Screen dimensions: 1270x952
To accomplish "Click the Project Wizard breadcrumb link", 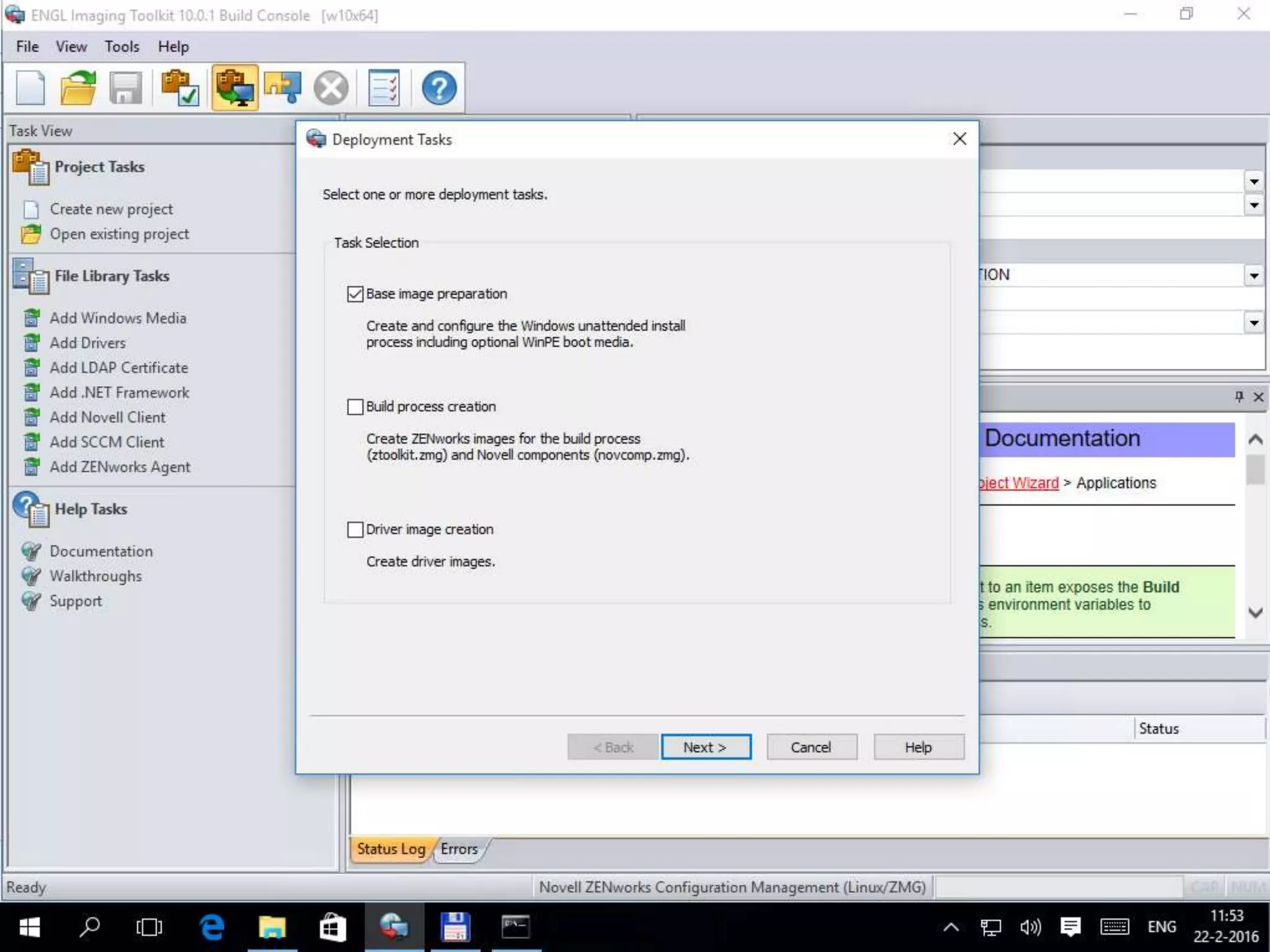I will point(1019,483).
